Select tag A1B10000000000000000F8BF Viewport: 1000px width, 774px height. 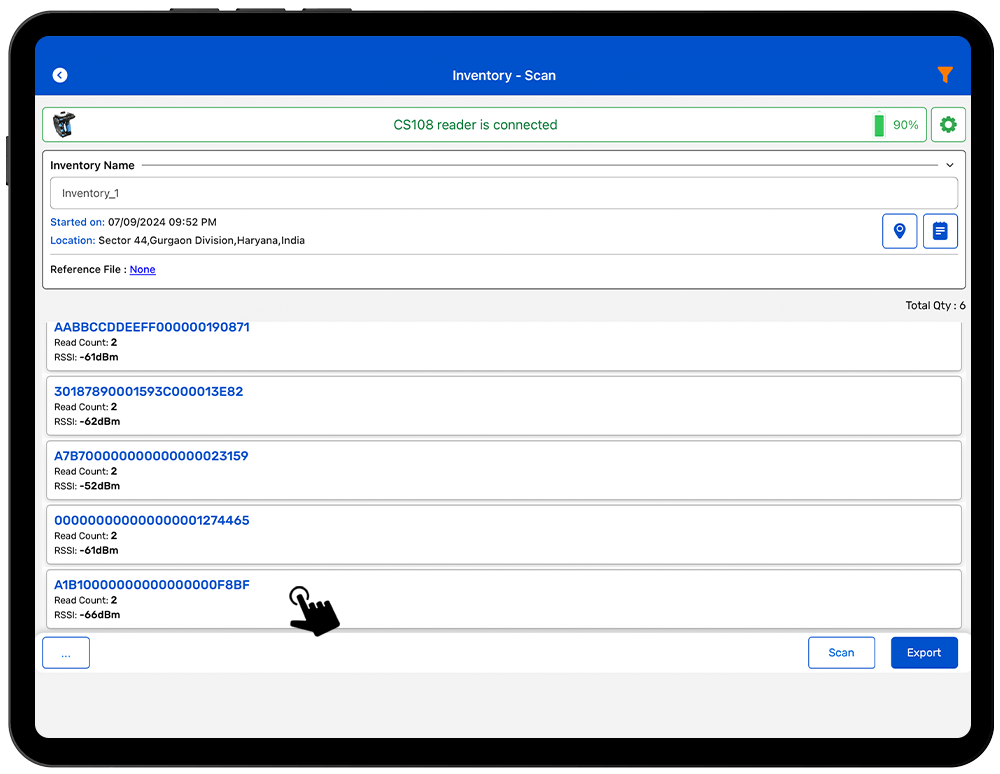click(x=151, y=585)
